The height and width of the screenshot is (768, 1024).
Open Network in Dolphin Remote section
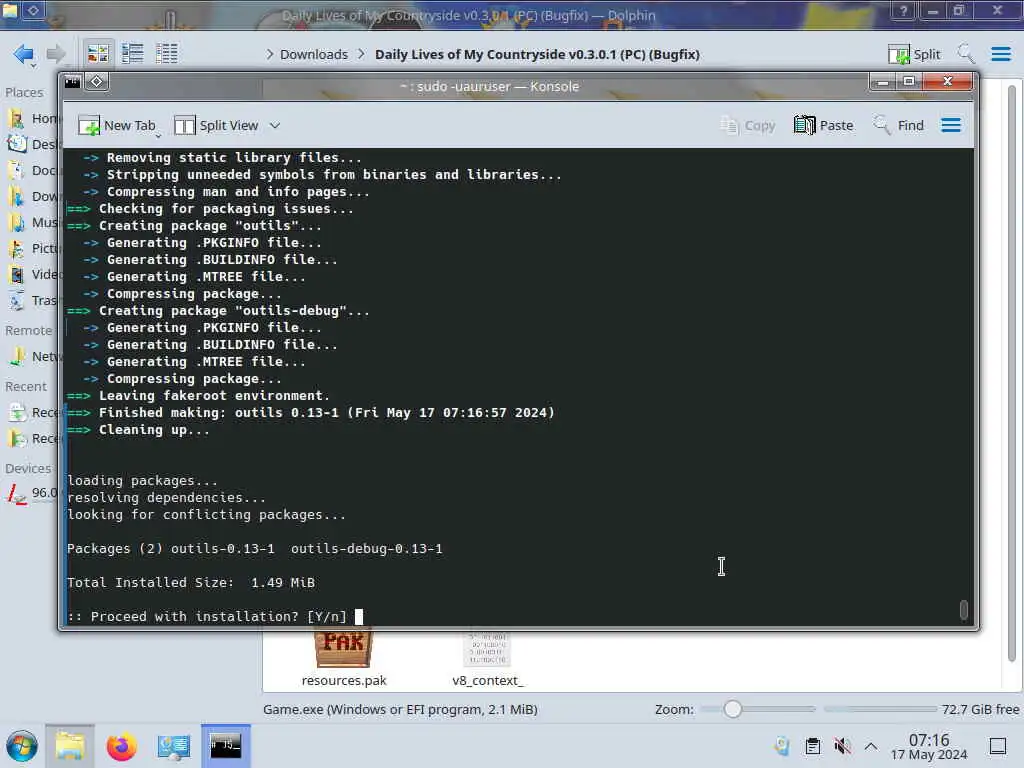click(33, 357)
